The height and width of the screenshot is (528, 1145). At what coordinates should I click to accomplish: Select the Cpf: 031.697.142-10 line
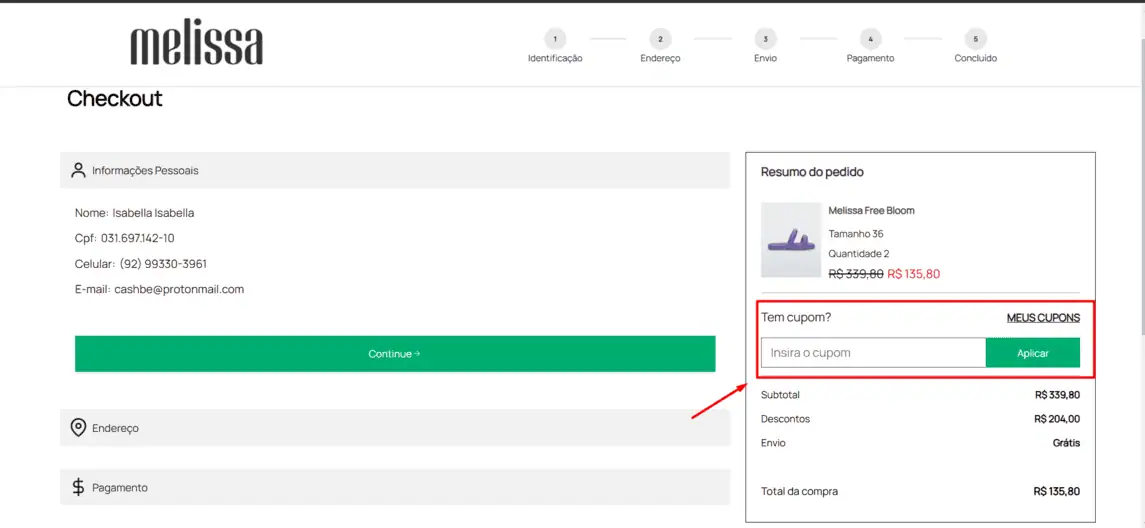pos(124,238)
